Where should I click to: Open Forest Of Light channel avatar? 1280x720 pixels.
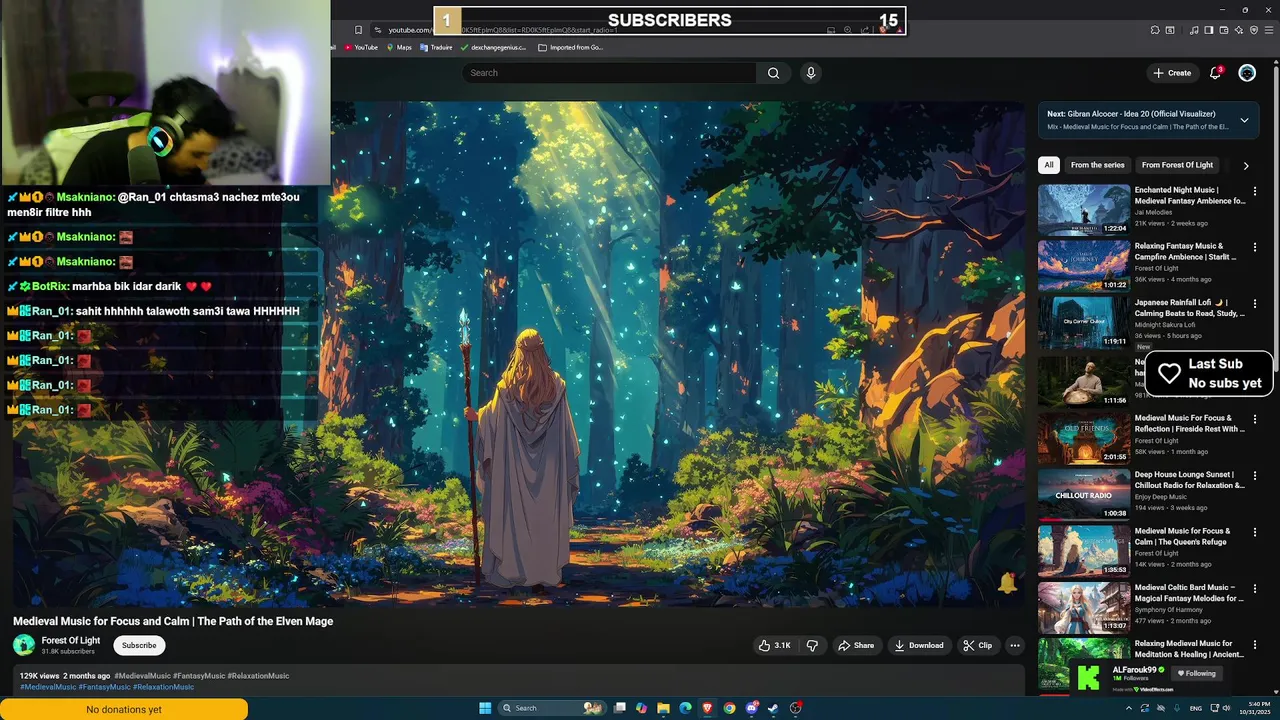tap(23, 645)
